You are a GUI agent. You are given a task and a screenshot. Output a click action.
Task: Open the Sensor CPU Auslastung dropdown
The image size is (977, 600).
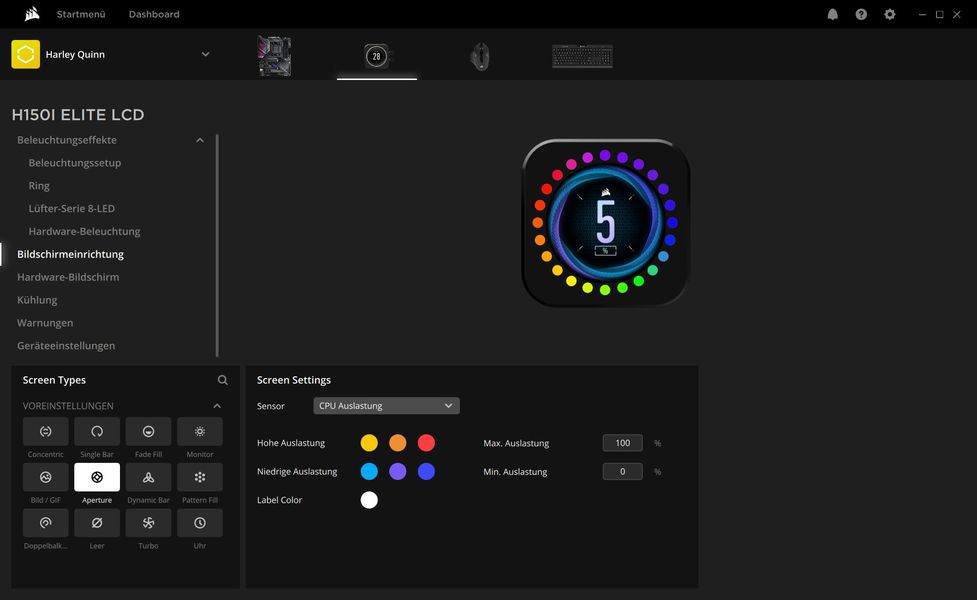pos(386,406)
